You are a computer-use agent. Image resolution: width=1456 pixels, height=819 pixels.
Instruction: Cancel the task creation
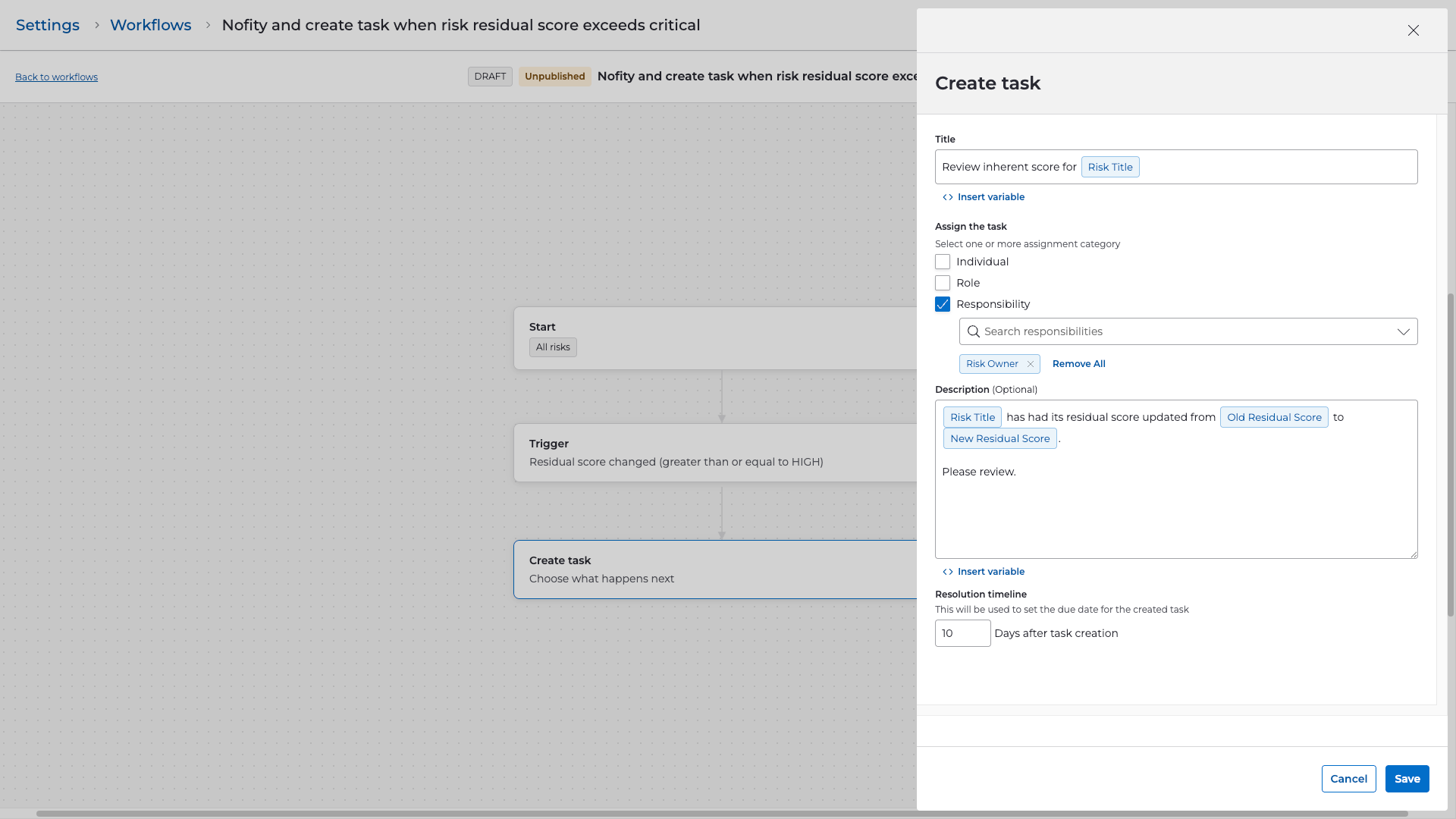(x=1348, y=779)
